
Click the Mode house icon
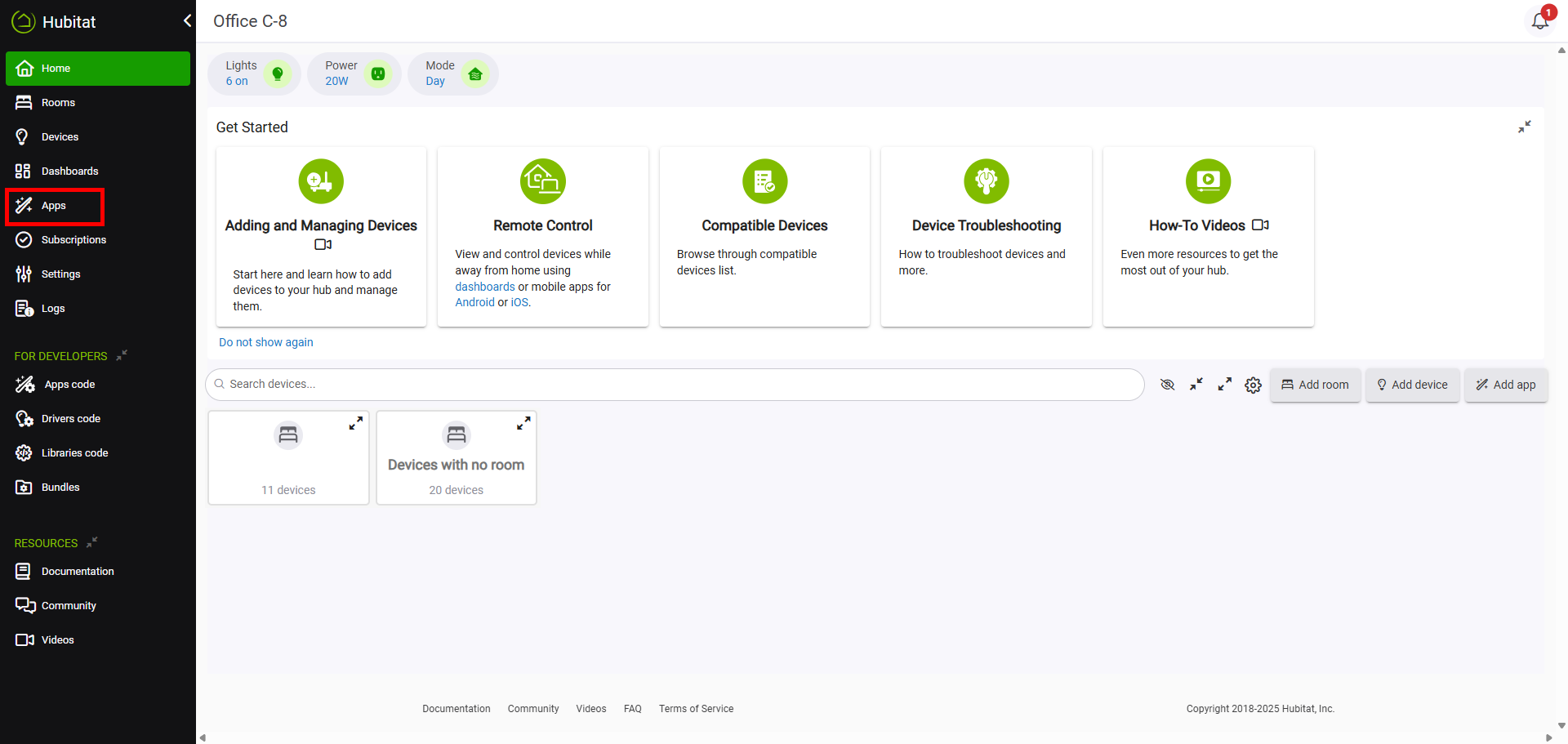pos(475,74)
